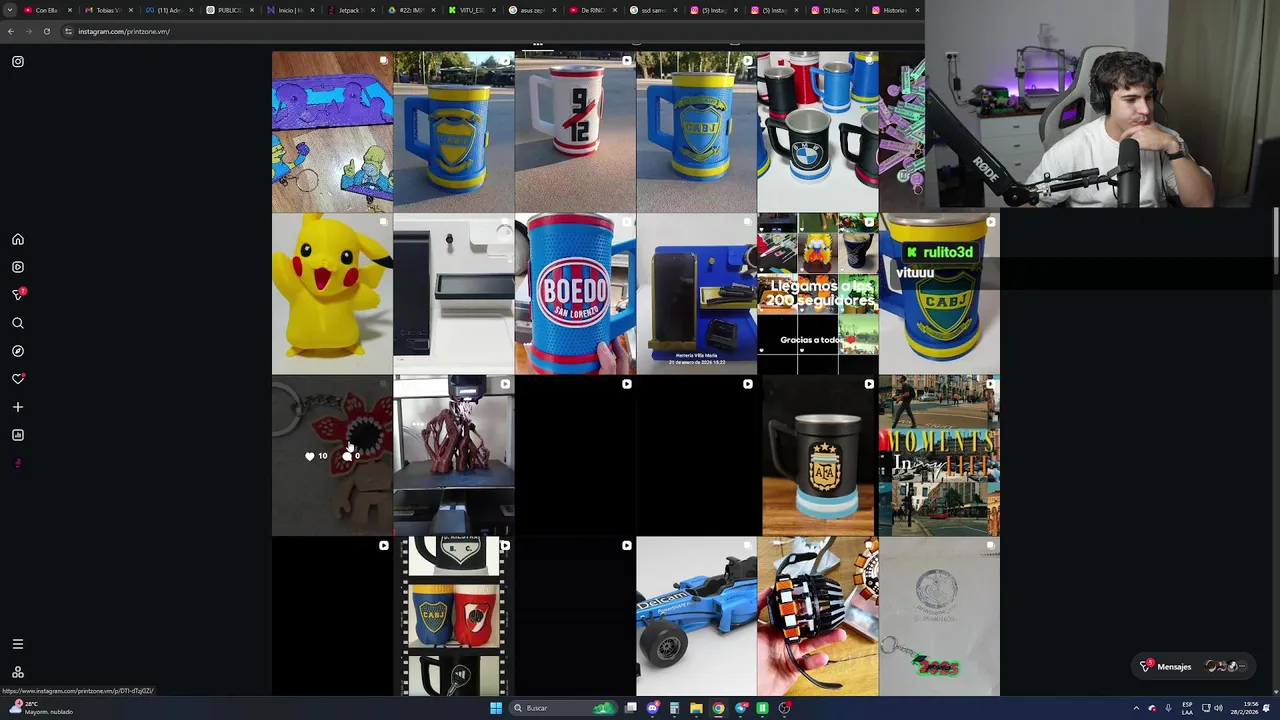Open the tab search dropdown in Chrome
The width and height of the screenshot is (1280, 720).
(x=10, y=10)
